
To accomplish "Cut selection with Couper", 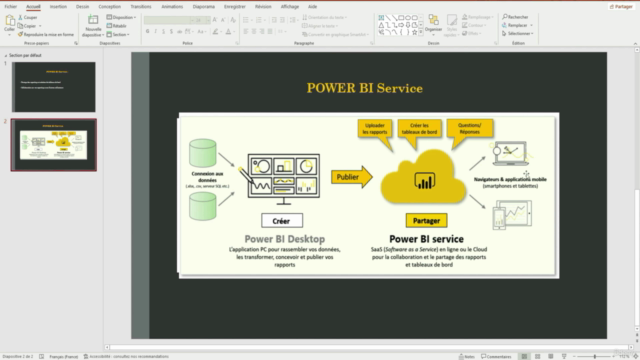I will (x=28, y=18).
